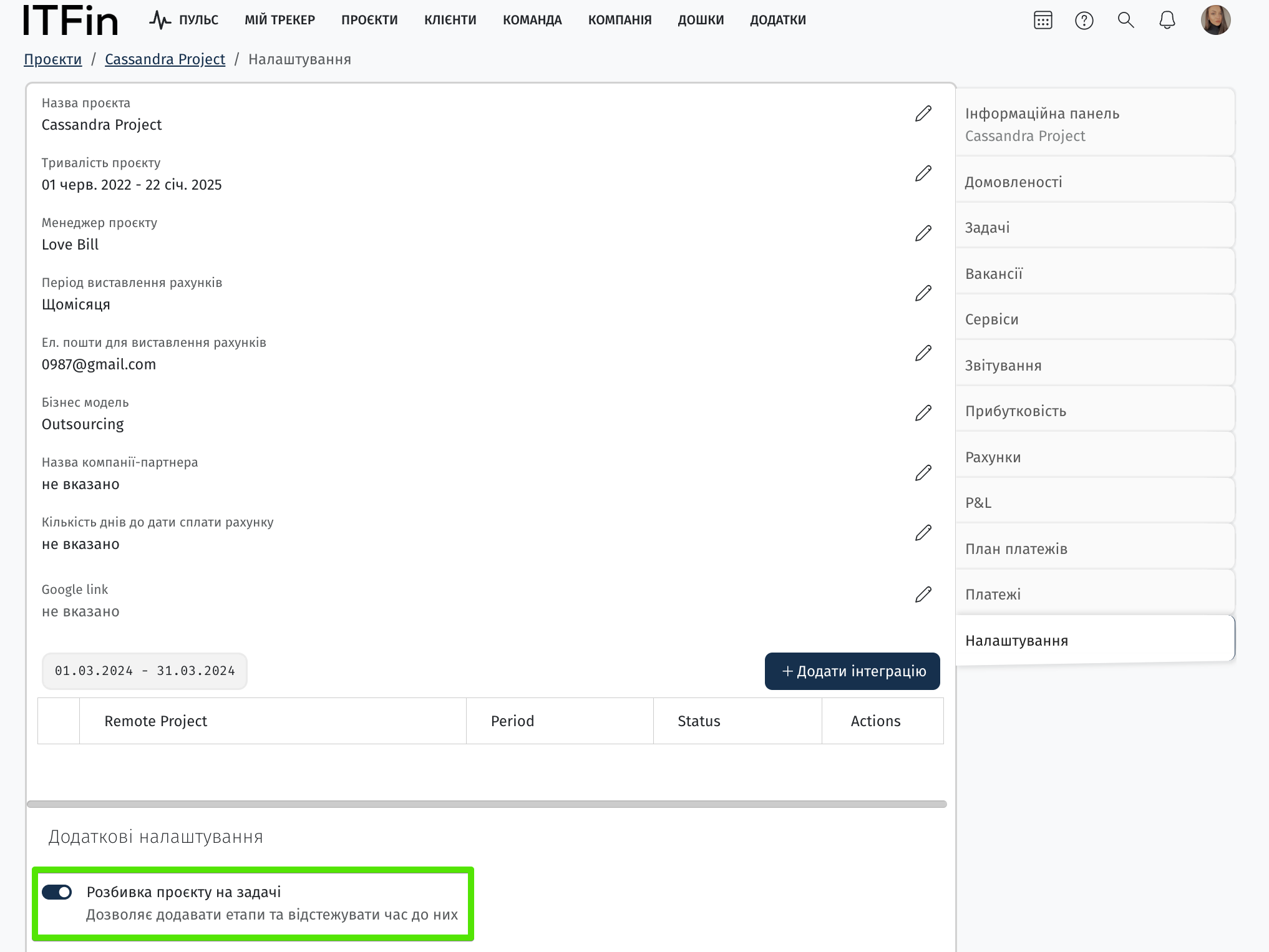The width and height of the screenshot is (1269, 952).
Task: Open ПУЛЬС in top navigation
Action: 198,20
